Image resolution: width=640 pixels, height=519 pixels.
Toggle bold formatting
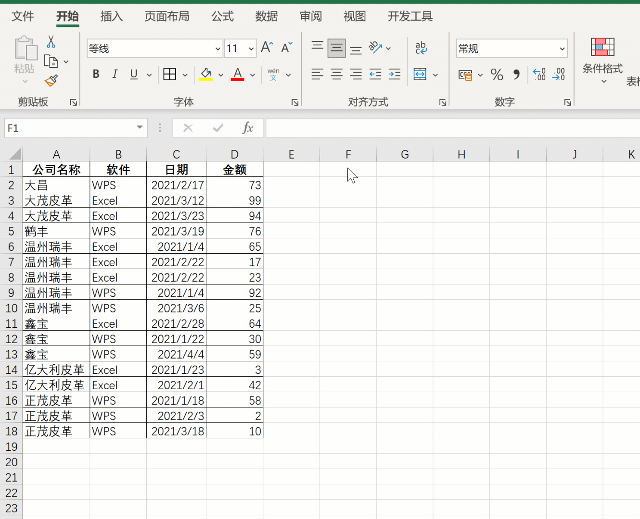pos(96,74)
